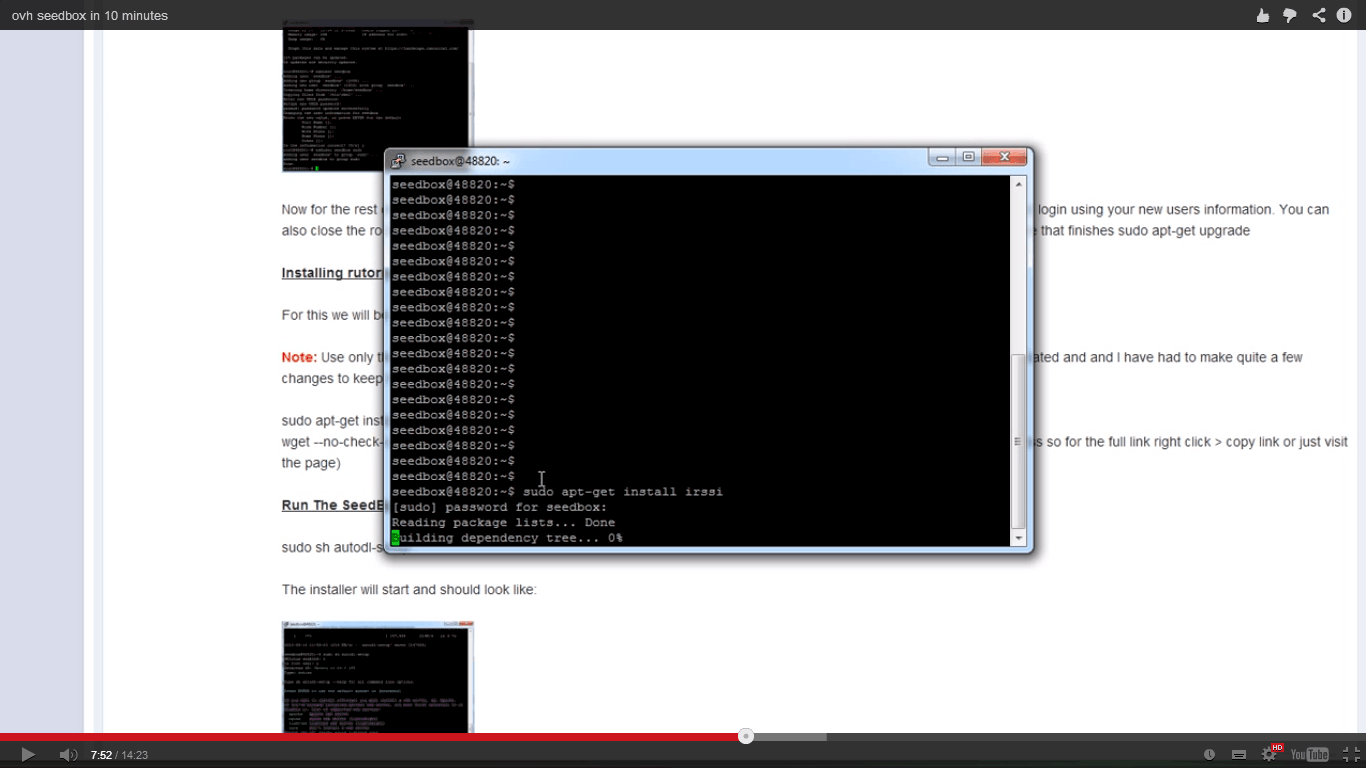The image size is (1366, 768).
Task: Open the lower installer screenshot thumbnail
Action: [x=377, y=678]
